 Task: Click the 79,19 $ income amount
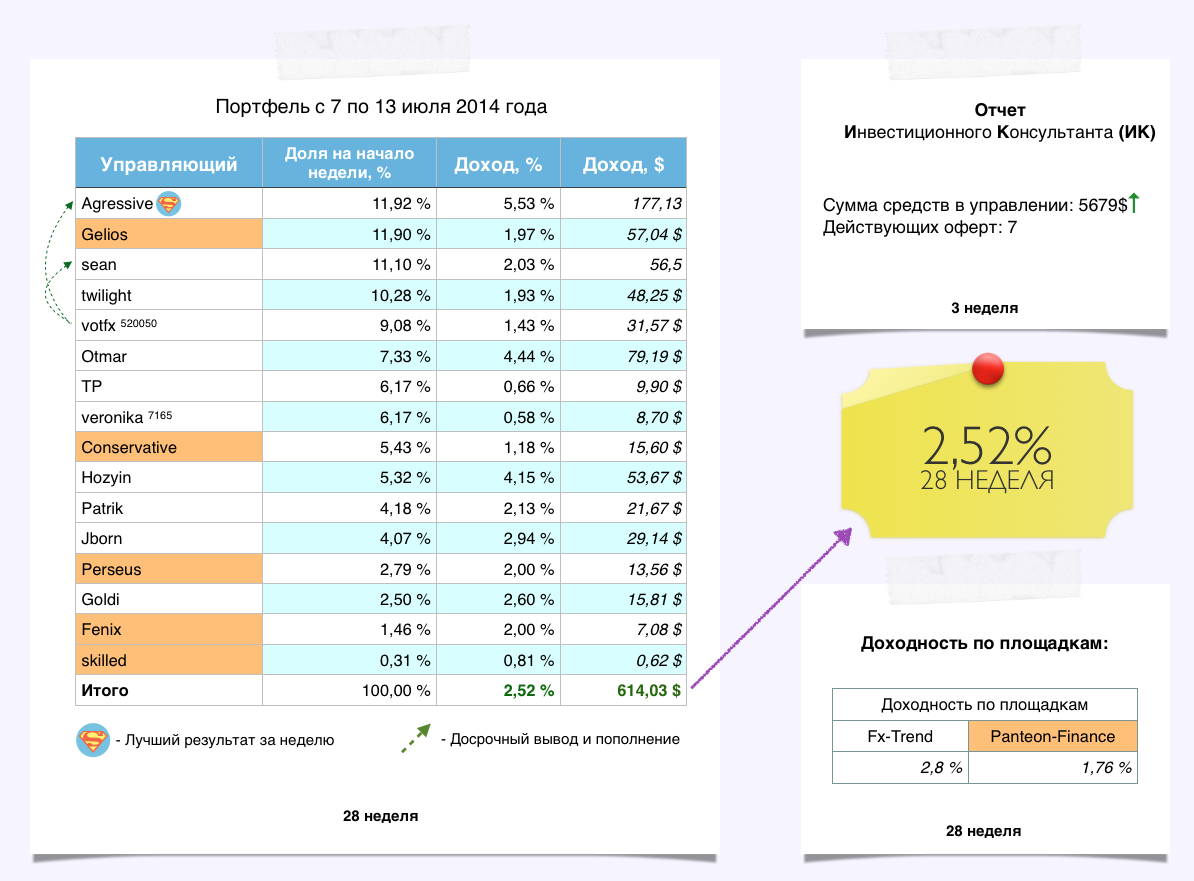(654, 356)
